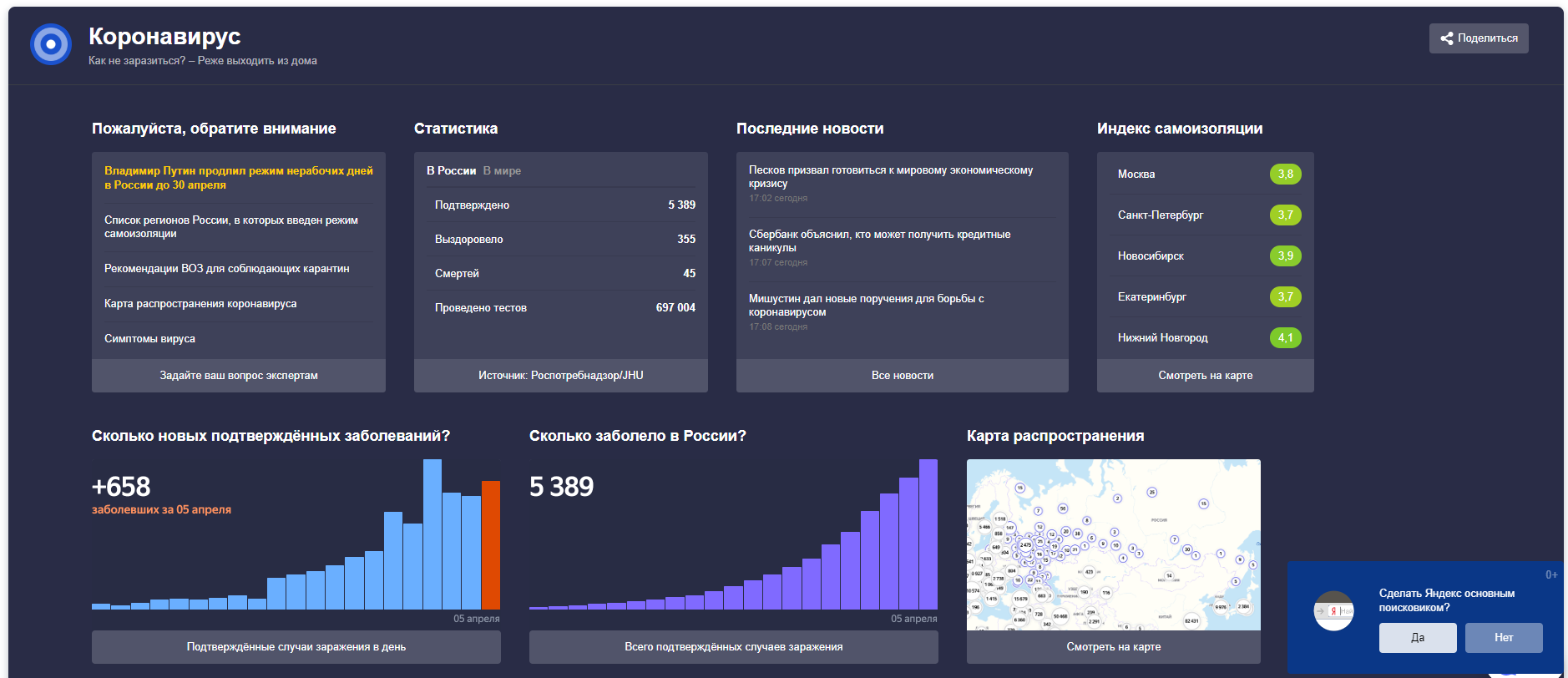This screenshot has height=678, width=1568.
Task: Open news about Песков and economic crisis
Action: pyautogui.click(x=891, y=177)
